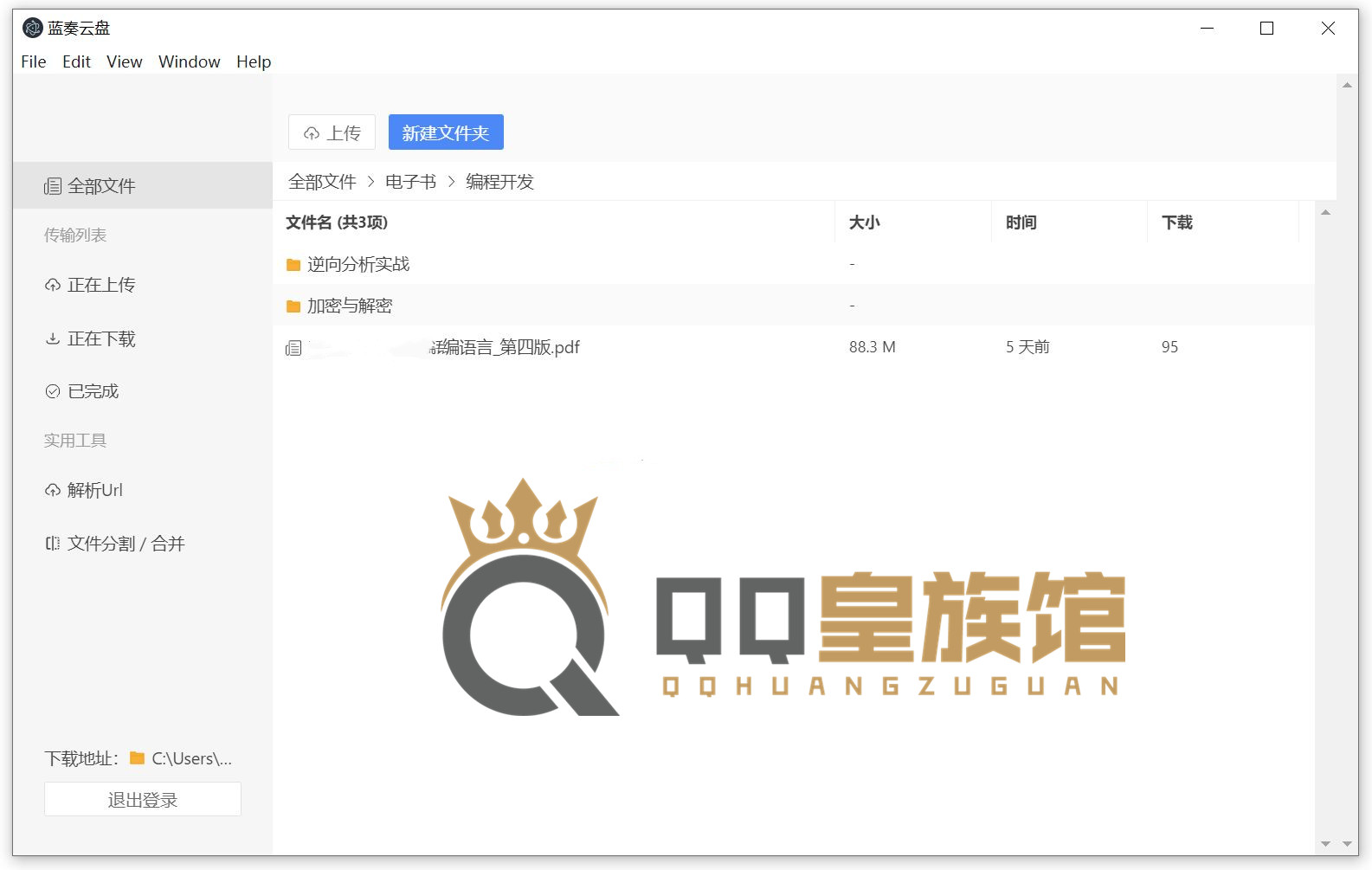
Task: Click 全部文件 in the breadcrumb
Action: 323,182
